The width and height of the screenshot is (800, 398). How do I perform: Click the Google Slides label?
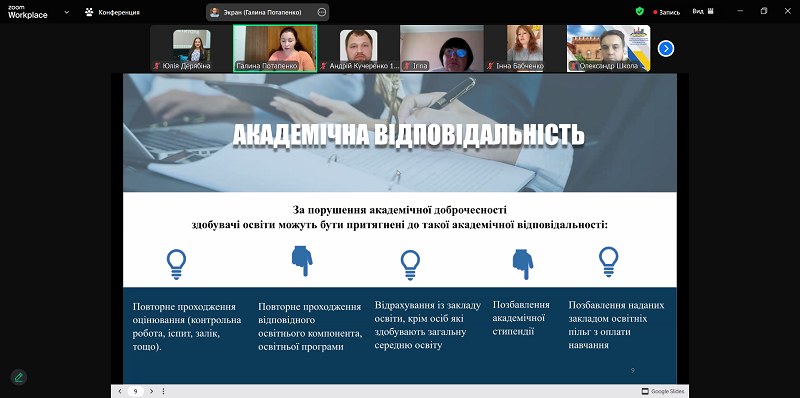[663, 391]
